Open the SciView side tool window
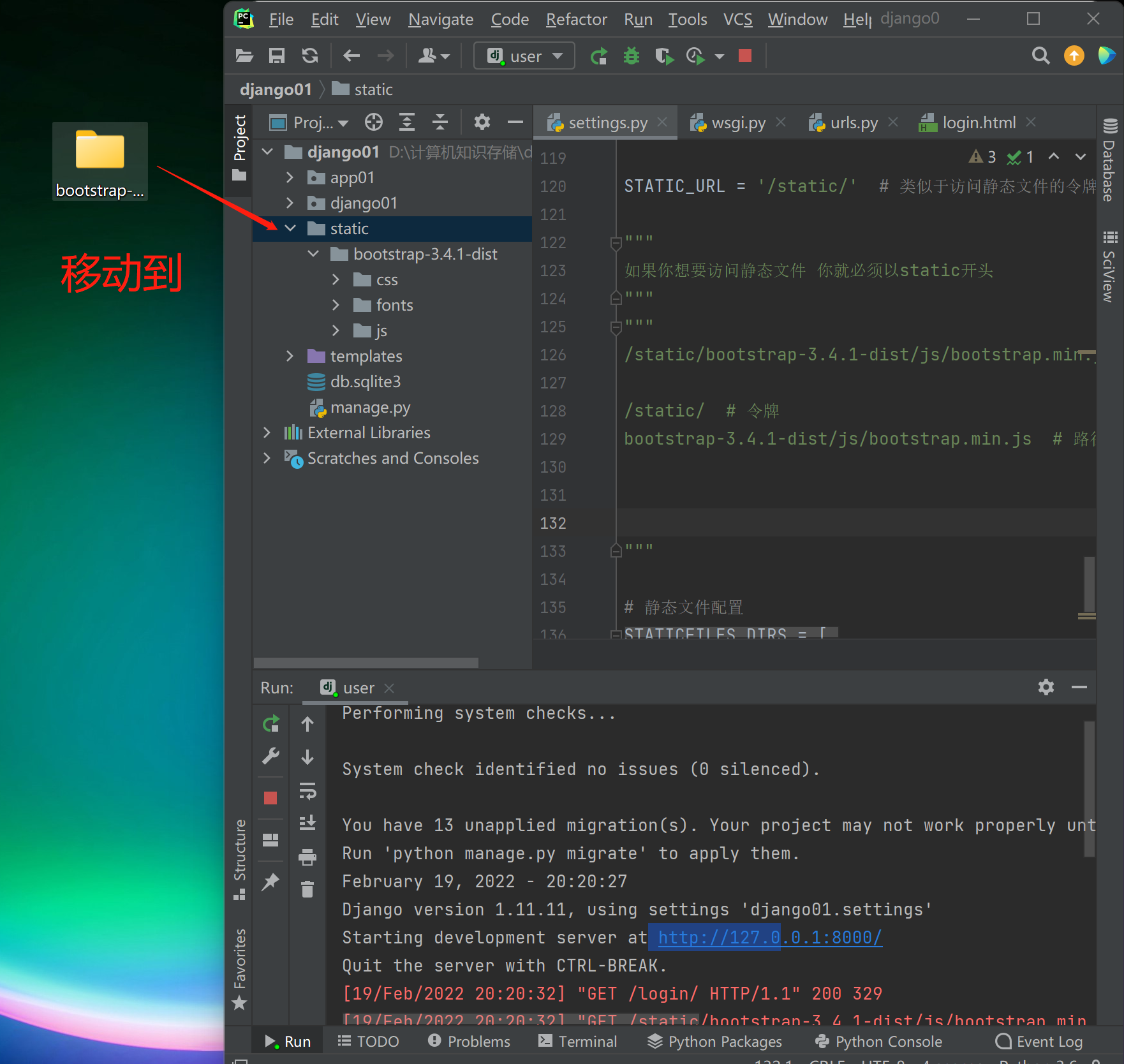The width and height of the screenshot is (1124, 1064). point(1110,267)
